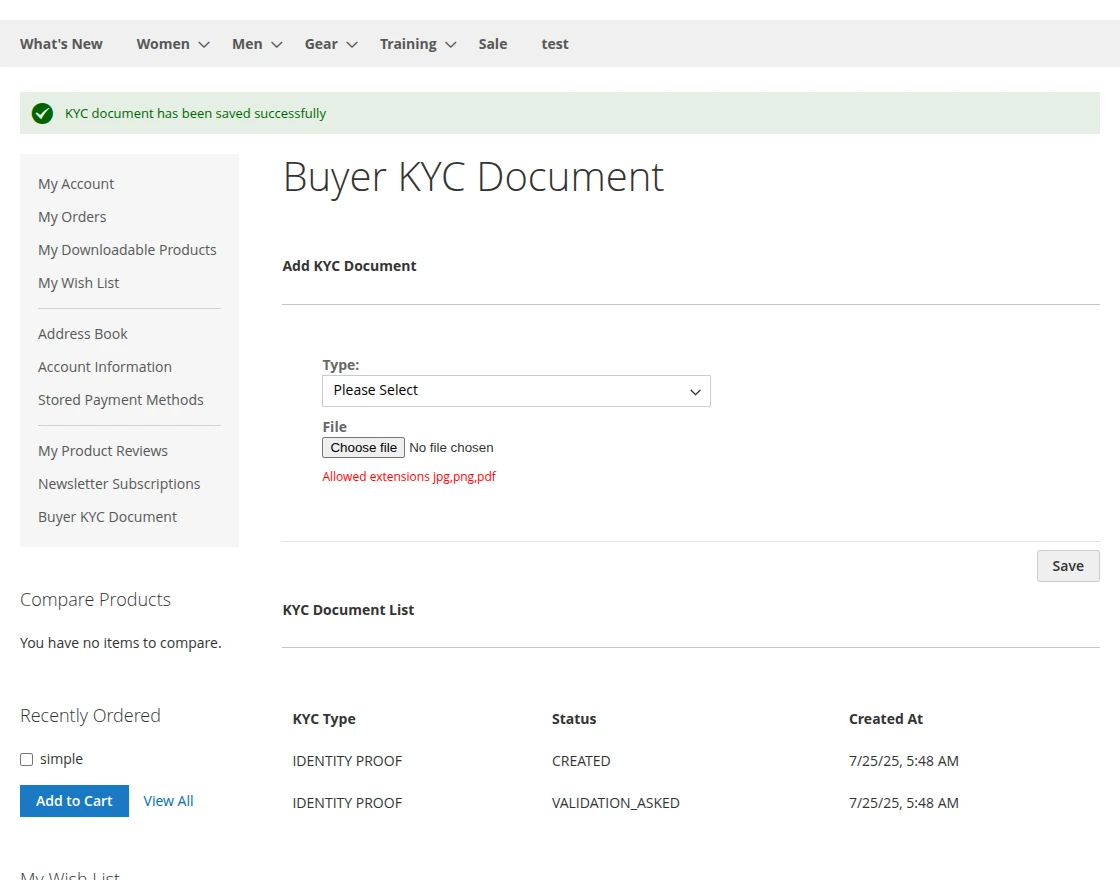Screen dimensions: 1120x880
Task: Expand the Gear navigation menu
Action: [320, 44]
